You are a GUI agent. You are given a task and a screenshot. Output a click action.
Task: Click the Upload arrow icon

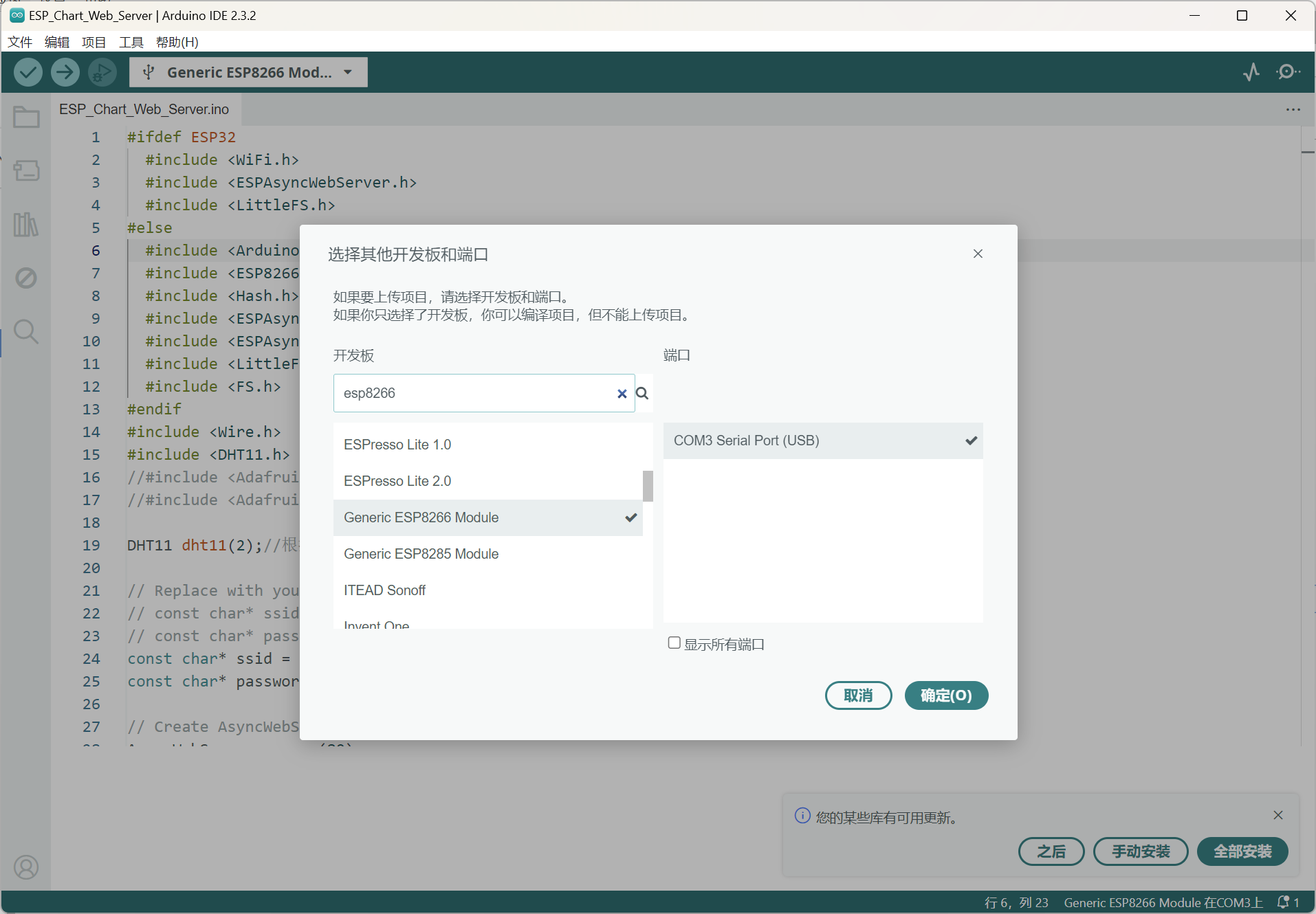coord(65,72)
